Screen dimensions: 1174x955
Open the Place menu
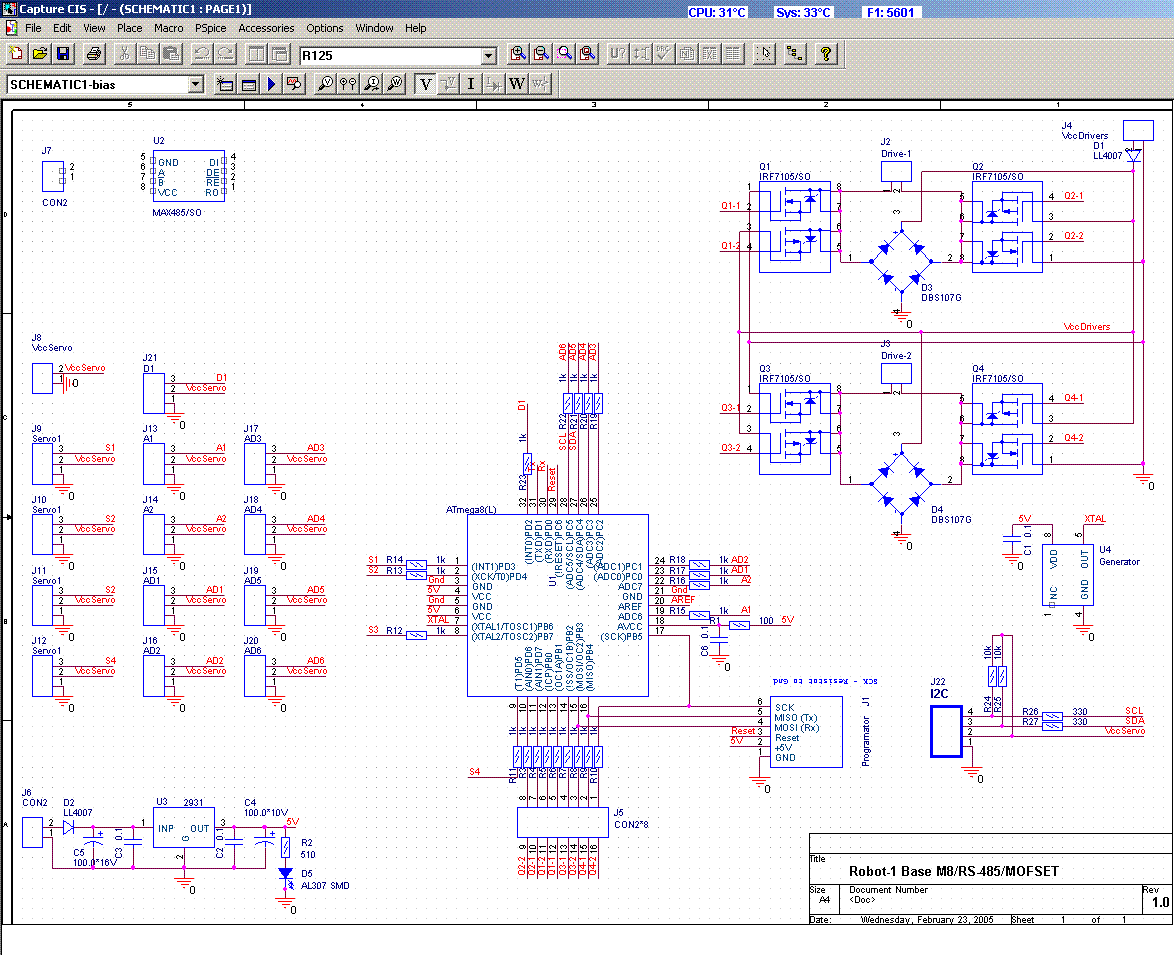click(x=130, y=28)
